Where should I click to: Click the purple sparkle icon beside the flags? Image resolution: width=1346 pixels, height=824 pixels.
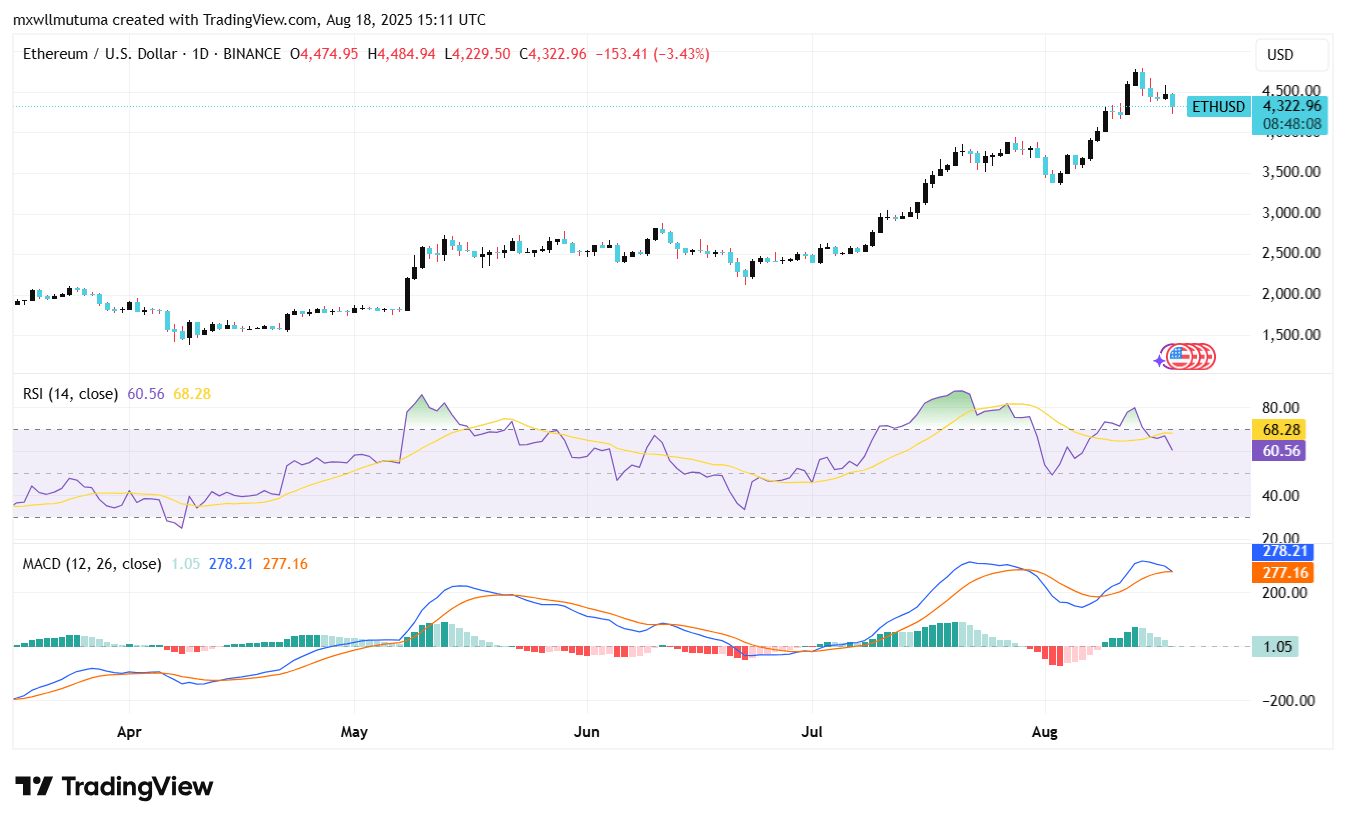click(1161, 359)
